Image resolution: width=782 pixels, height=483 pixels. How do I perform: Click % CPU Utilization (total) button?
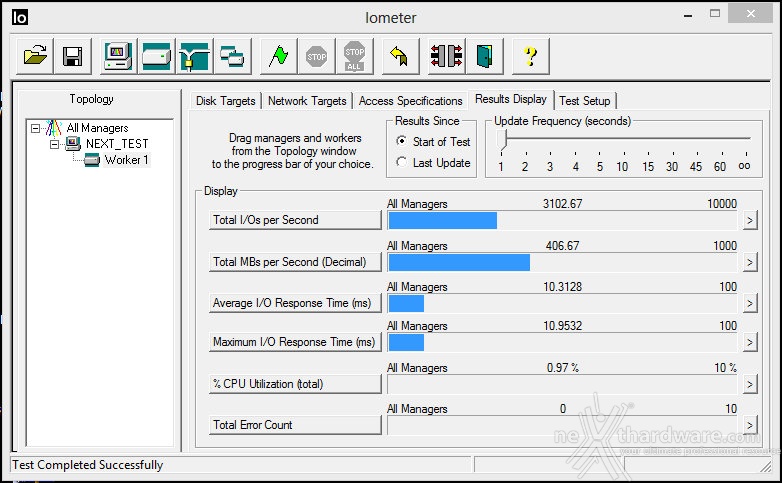point(295,384)
